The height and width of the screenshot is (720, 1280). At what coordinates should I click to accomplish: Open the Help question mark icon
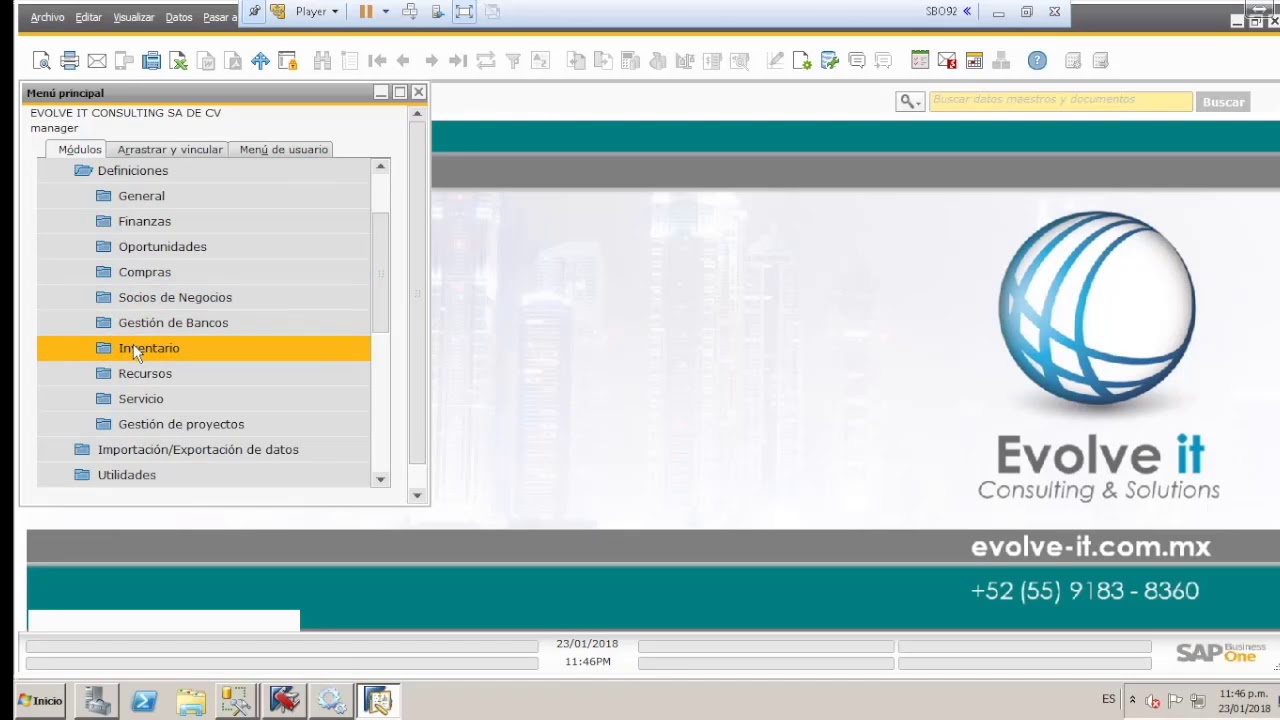[x=1037, y=61]
